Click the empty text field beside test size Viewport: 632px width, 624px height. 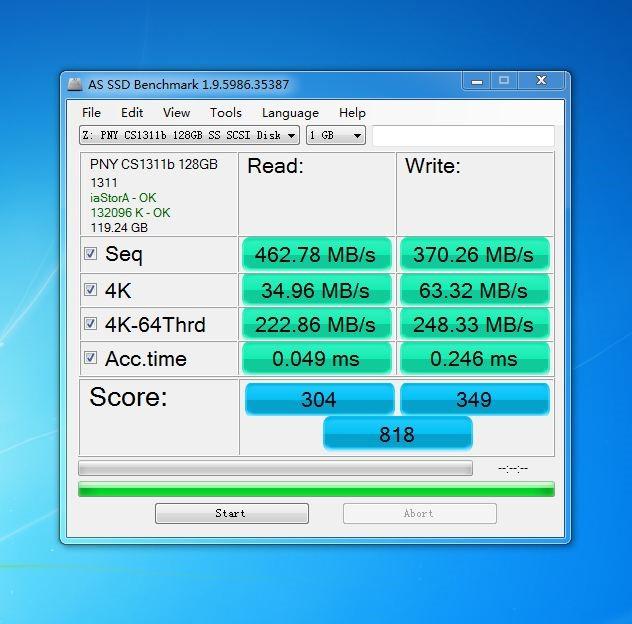coord(463,135)
